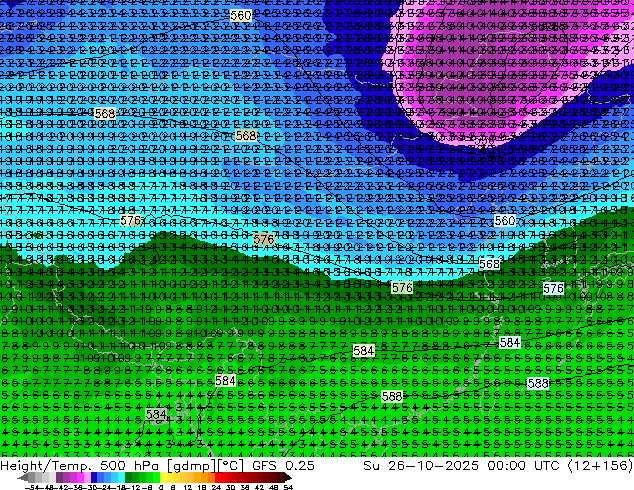634x490 pixels.
Task: Click the dark blue legend swatch
Action: (94, 477)
